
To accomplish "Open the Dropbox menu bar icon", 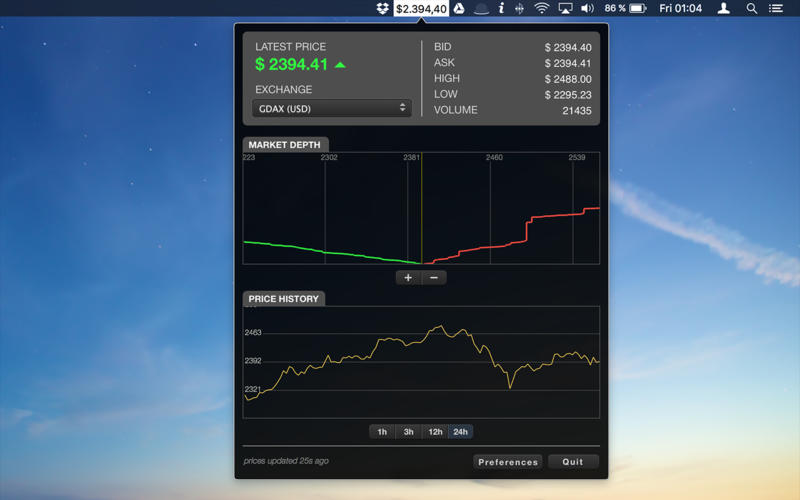I will (382, 9).
